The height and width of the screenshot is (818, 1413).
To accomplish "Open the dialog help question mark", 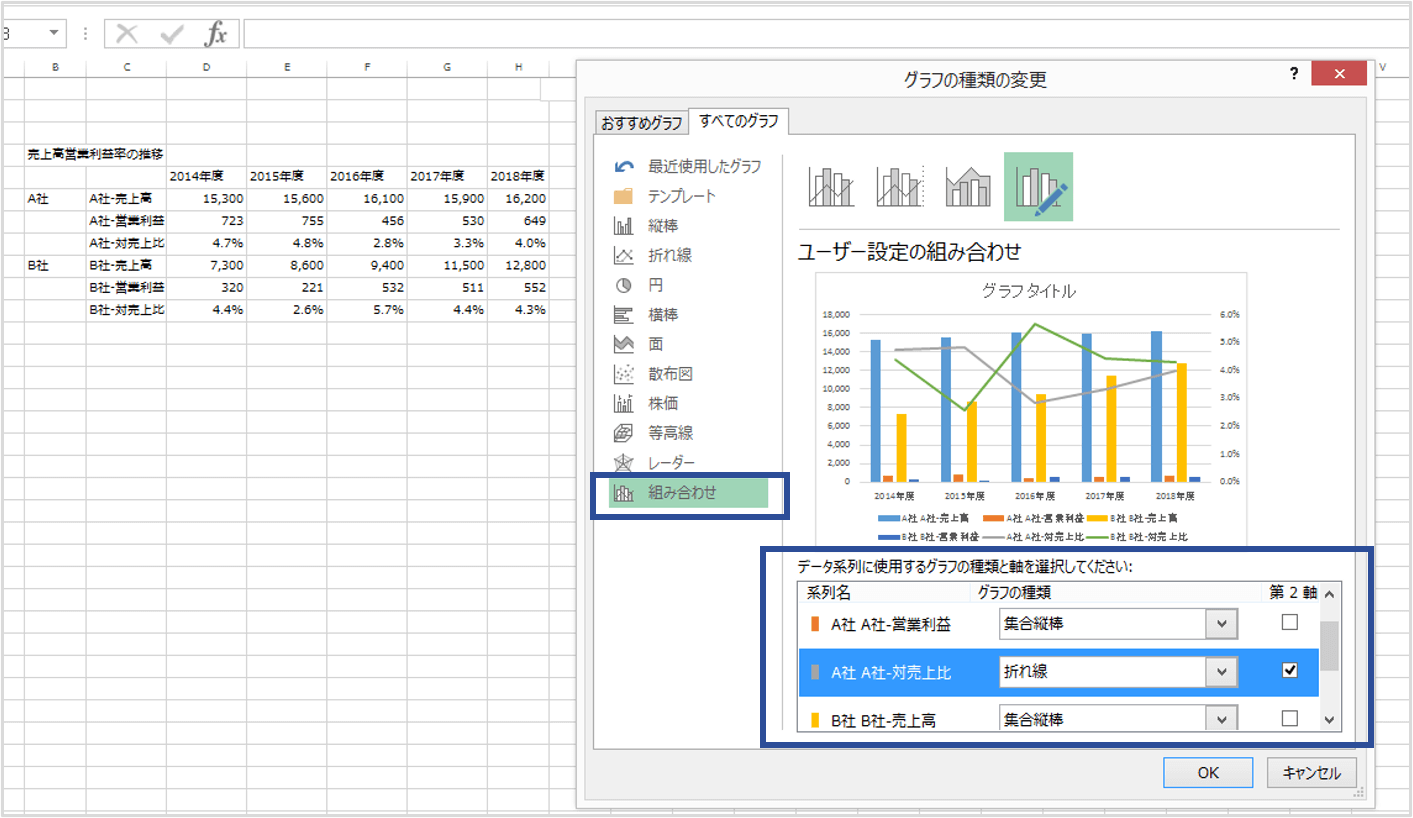I will (x=1293, y=74).
